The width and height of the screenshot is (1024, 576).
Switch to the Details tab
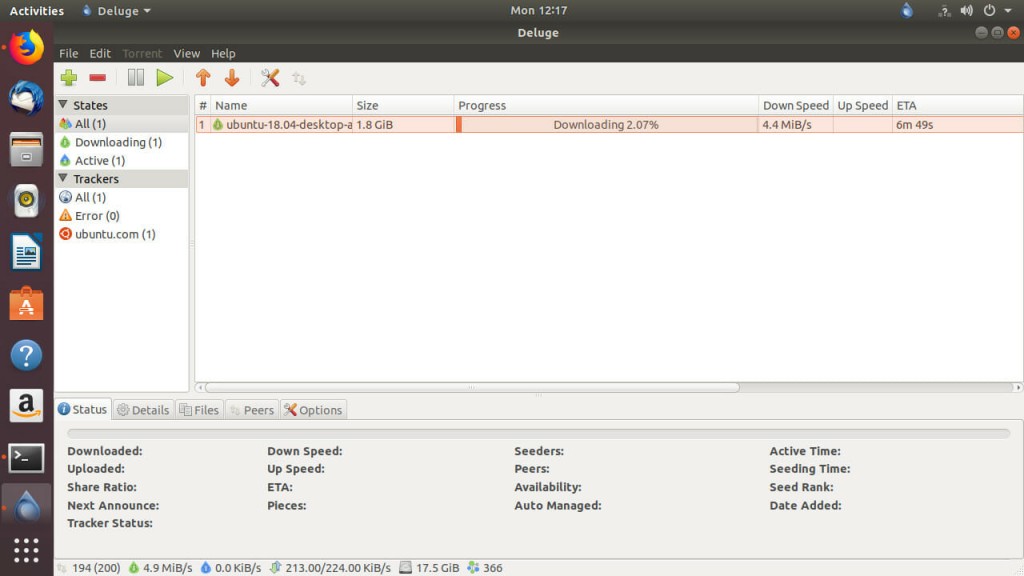coord(143,409)
